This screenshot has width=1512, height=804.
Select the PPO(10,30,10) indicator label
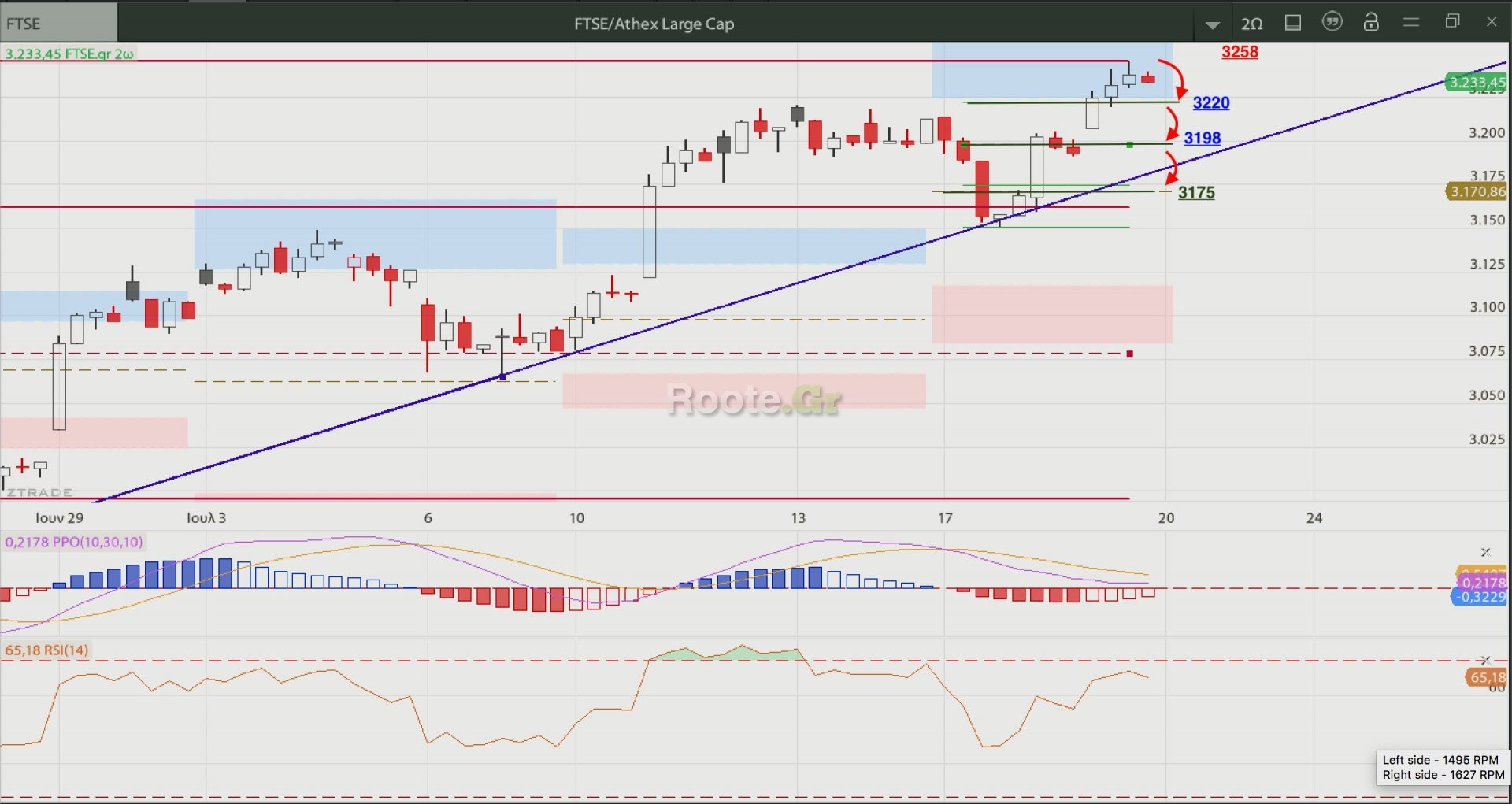tap(74, 542)
